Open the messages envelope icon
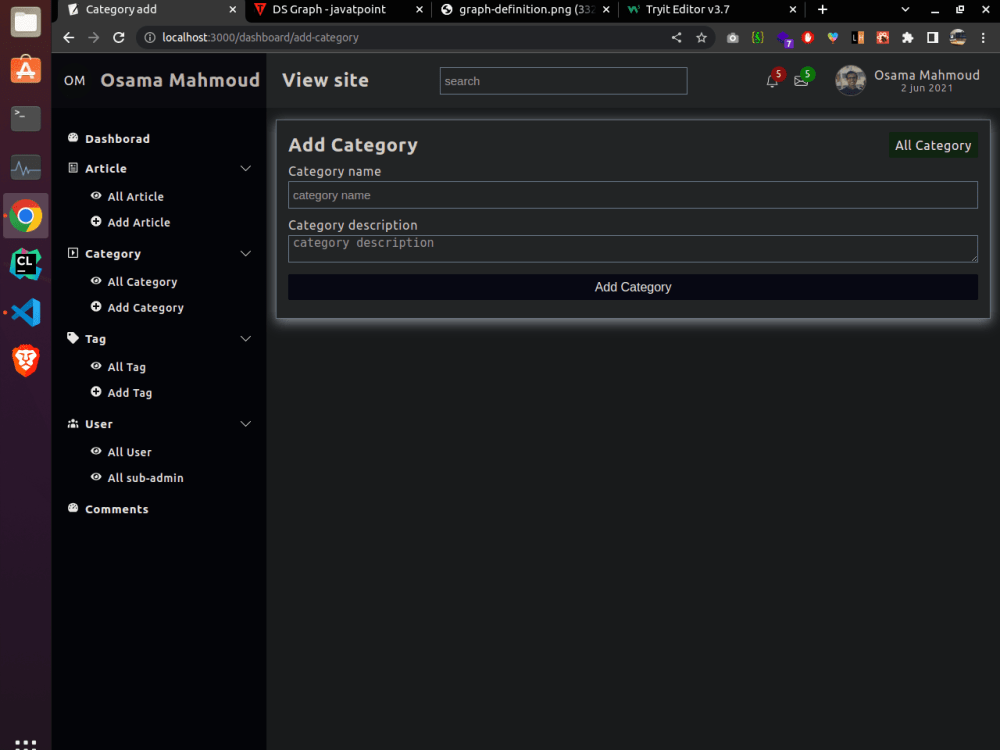1000x750 pixels. coord(801,81)
